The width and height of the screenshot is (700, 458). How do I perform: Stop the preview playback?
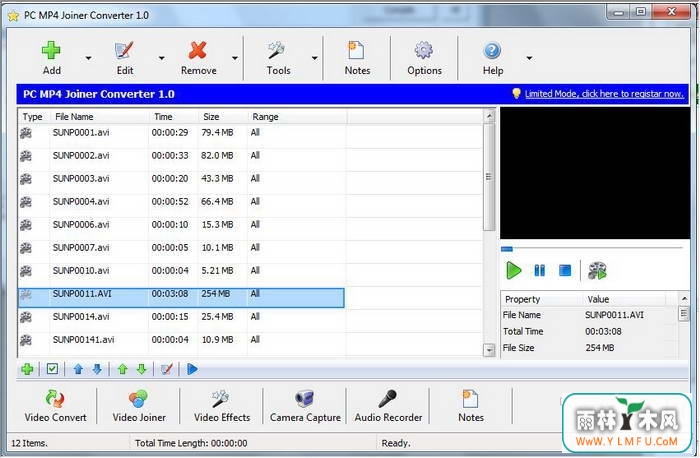565,271
